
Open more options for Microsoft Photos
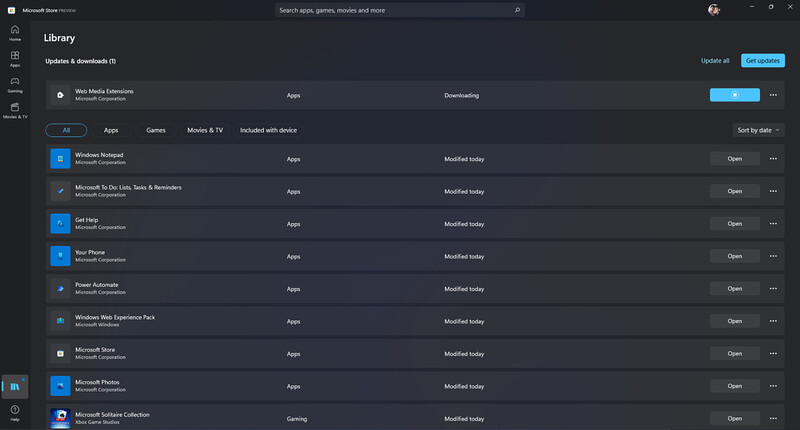[x=773, y=386]
